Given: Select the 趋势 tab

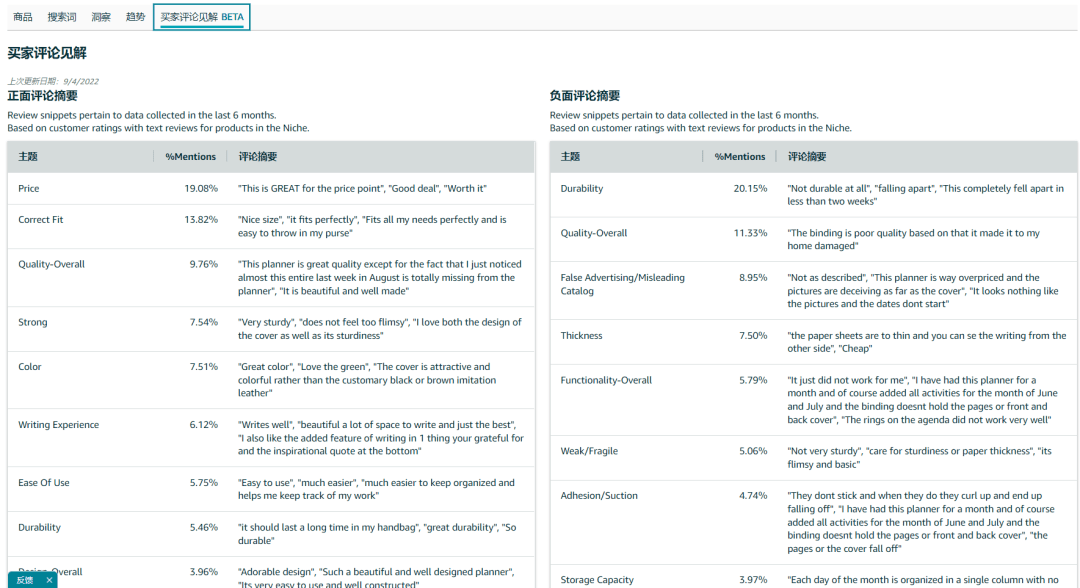Looking at the screenshot, I should click(135, 17).
